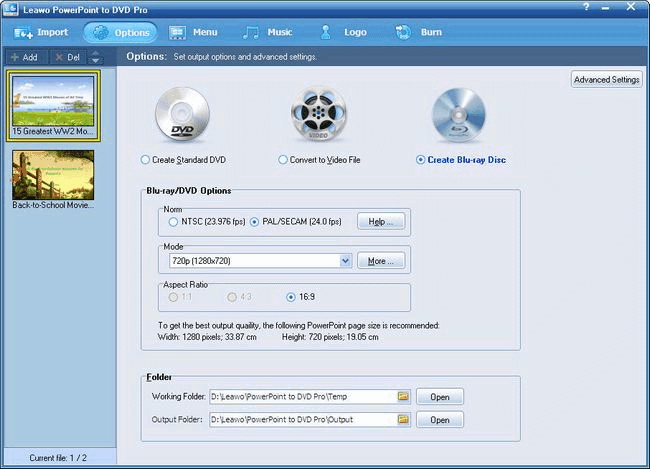Browse for Working Folder via folder icon
650x469 pixels.
pos(403,397)
